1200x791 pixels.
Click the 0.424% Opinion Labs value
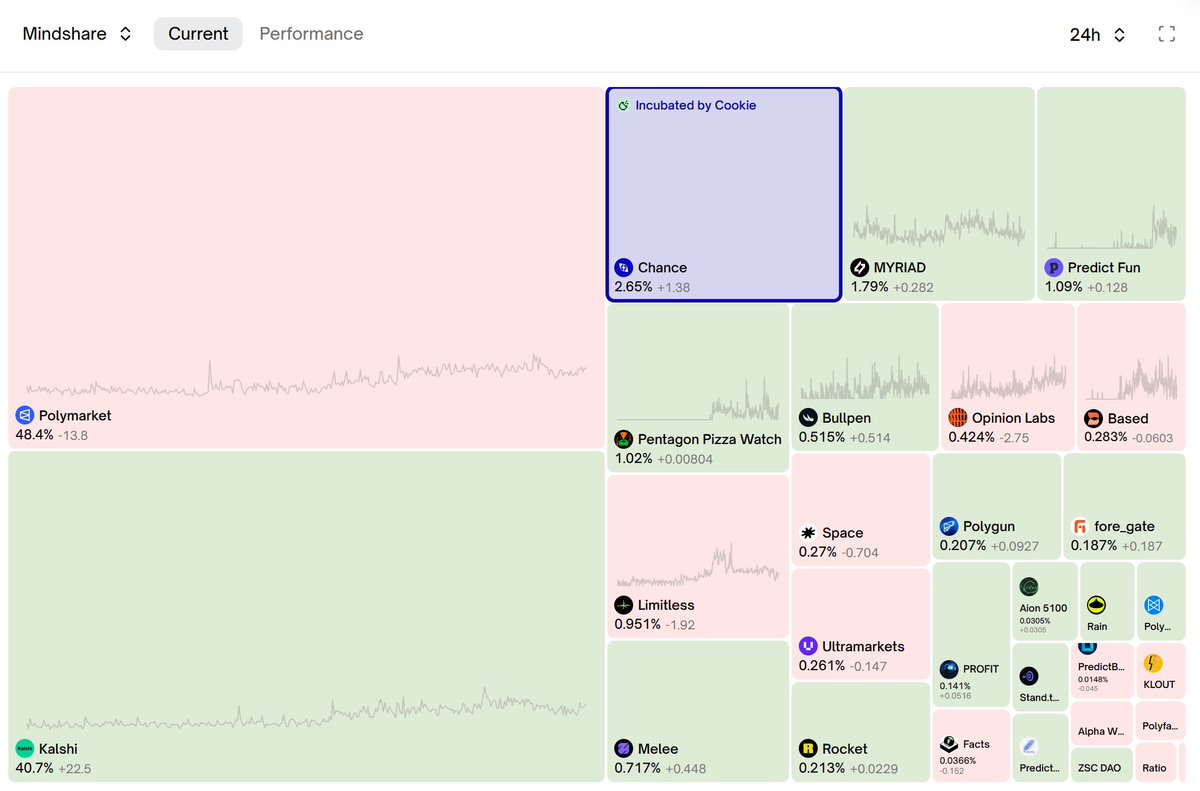pos(972,438)
